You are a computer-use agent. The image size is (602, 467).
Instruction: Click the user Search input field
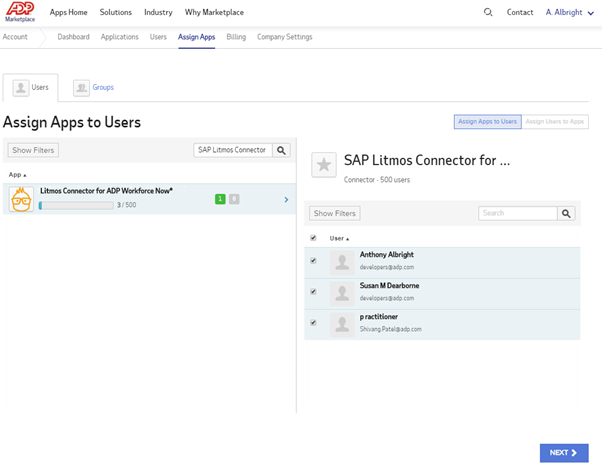(x=518, y=214)
